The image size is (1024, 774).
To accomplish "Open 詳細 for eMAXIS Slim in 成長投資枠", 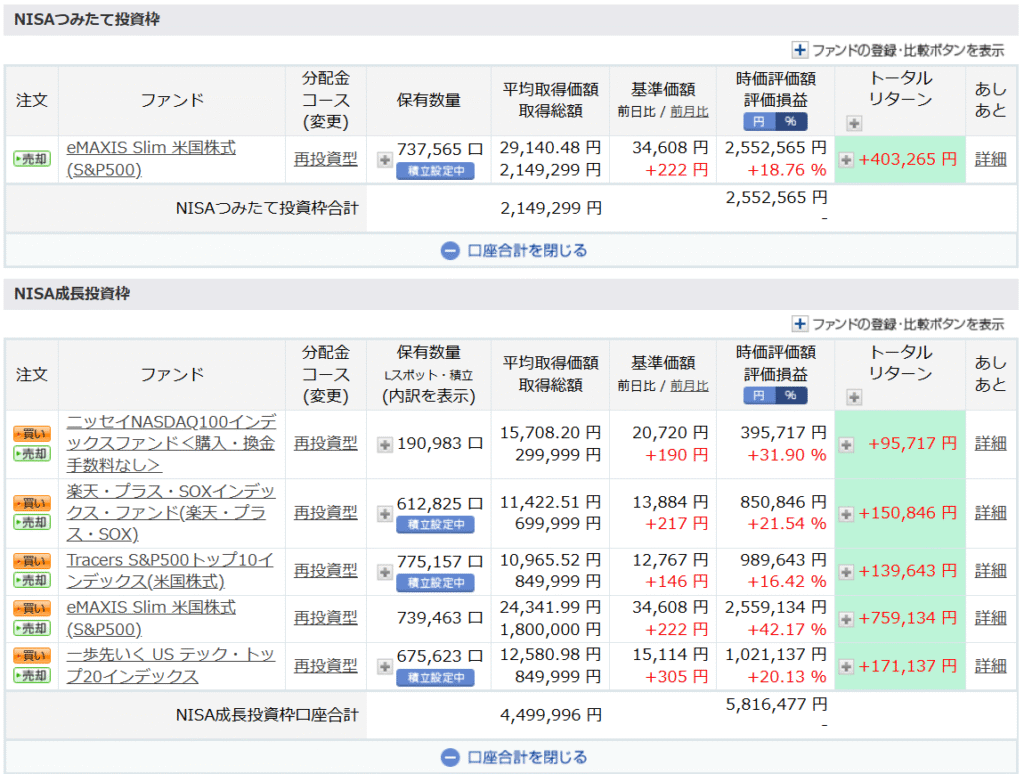I will click(x=990, y=618).
